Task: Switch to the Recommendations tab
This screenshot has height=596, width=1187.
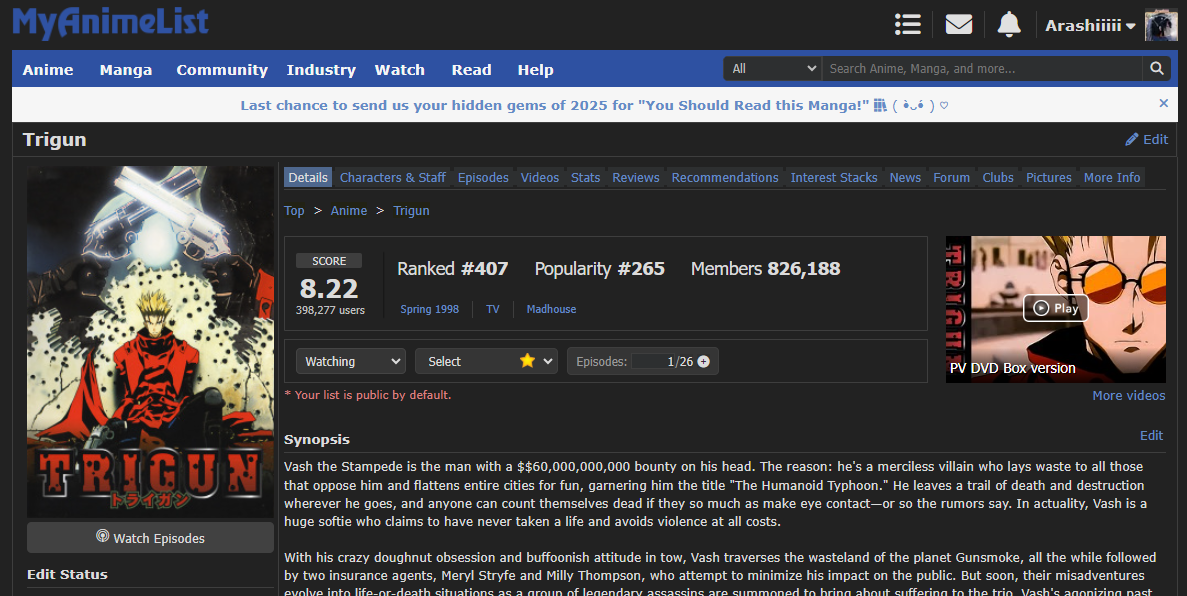Action: pyautogui.click(x=725, y=177)
